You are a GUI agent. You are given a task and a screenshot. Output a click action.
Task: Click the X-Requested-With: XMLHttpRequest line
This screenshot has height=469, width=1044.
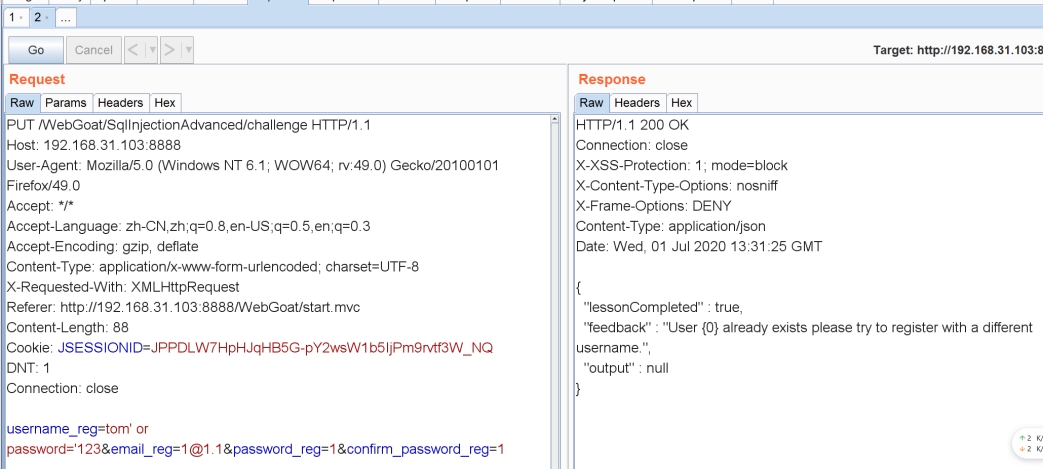tap(123, 287)
